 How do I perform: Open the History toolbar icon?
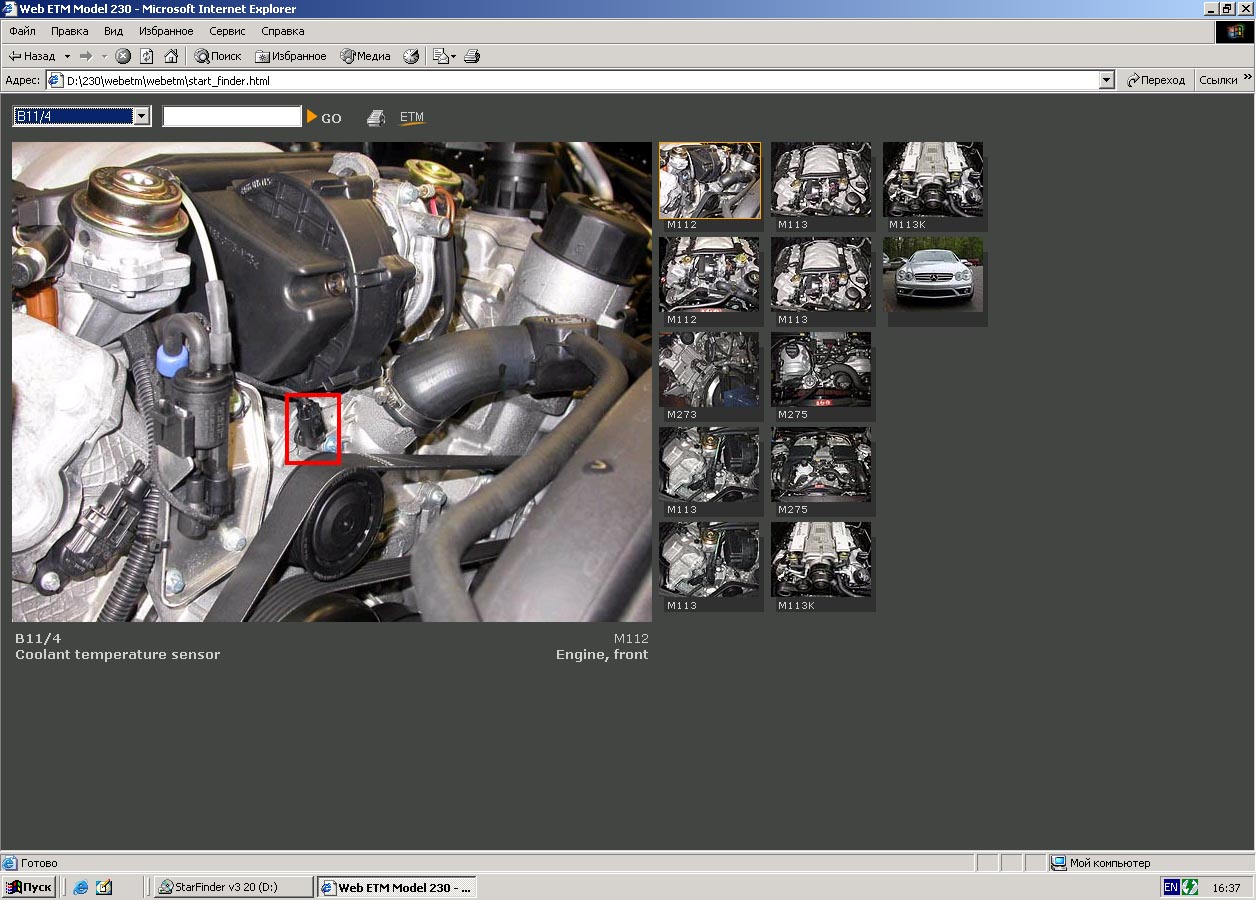click(x=411, y=56)
